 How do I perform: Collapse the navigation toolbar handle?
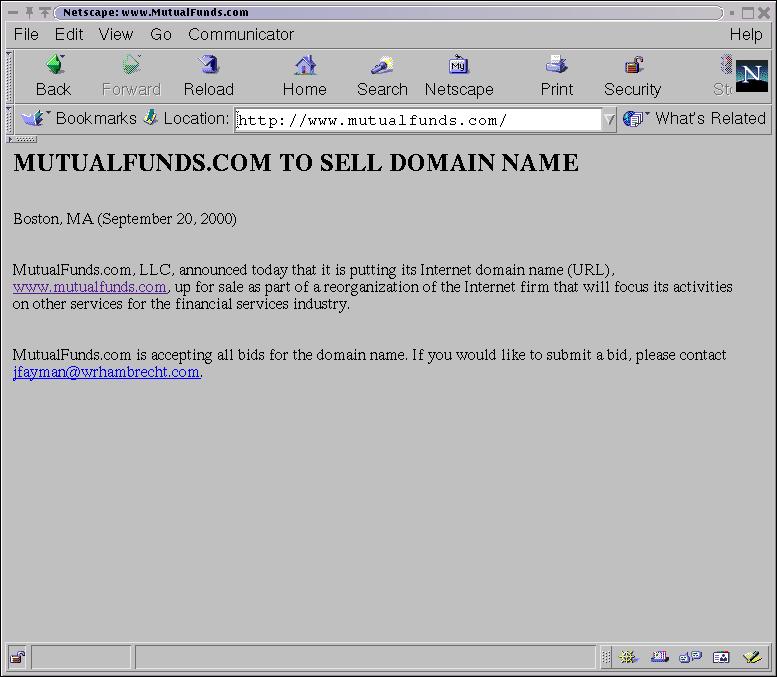point(9,76)
